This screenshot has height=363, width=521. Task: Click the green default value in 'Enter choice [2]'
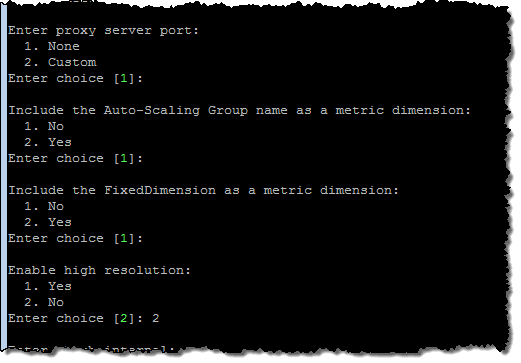[124, 318]
